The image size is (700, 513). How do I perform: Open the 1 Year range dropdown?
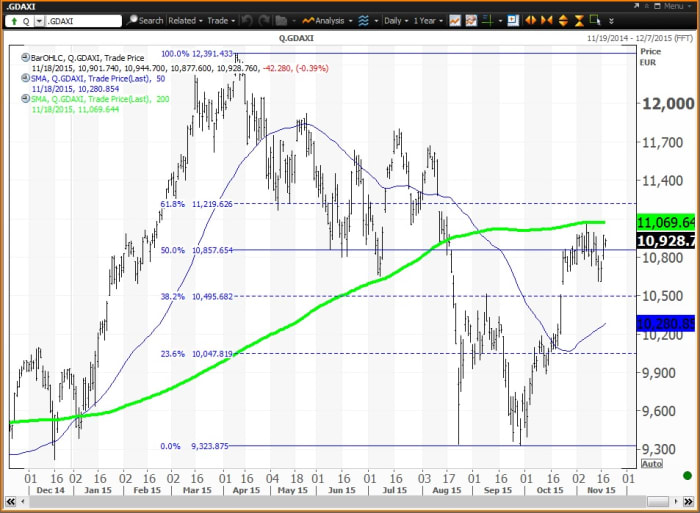coord(428,21)
